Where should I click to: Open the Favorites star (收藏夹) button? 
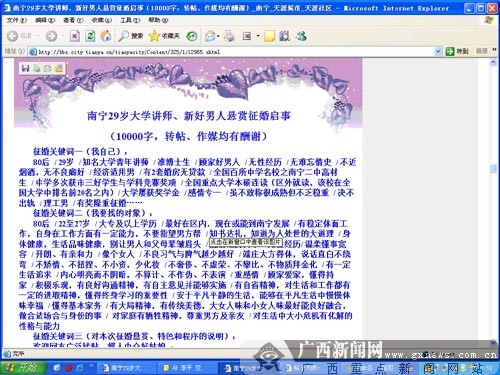coord(164,36)
